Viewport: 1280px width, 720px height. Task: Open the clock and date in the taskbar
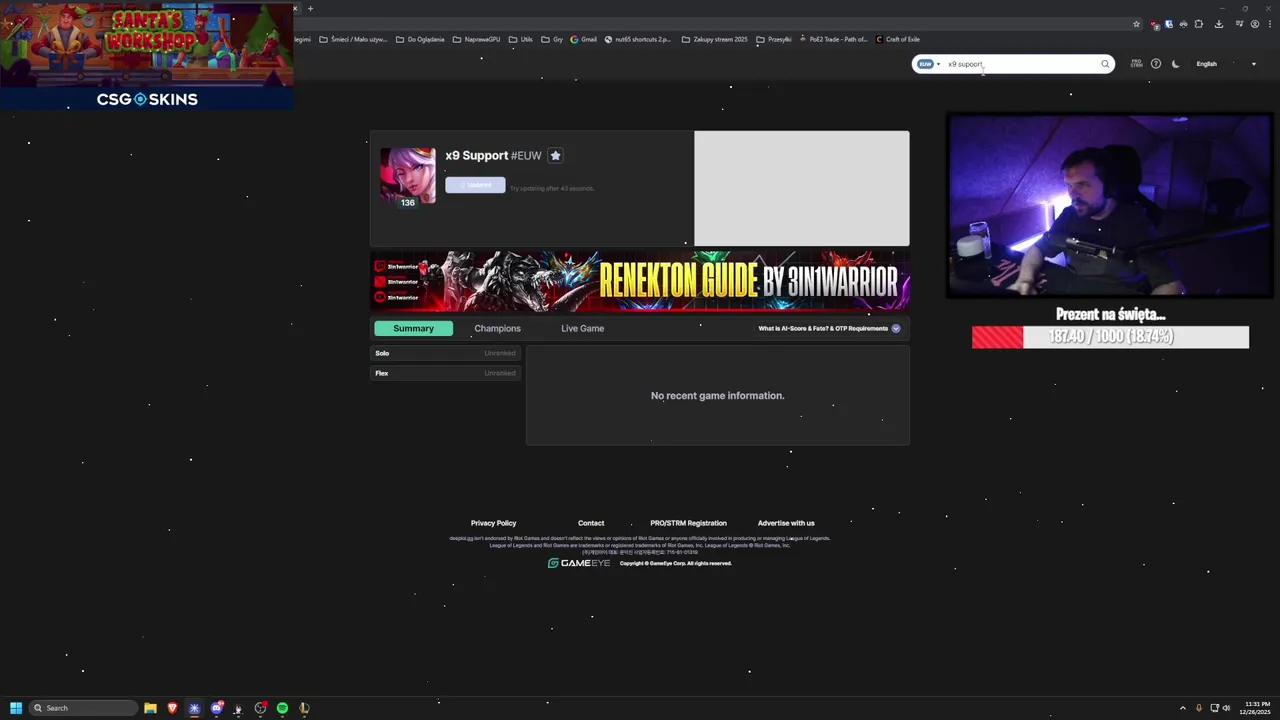coord(1254,708)
